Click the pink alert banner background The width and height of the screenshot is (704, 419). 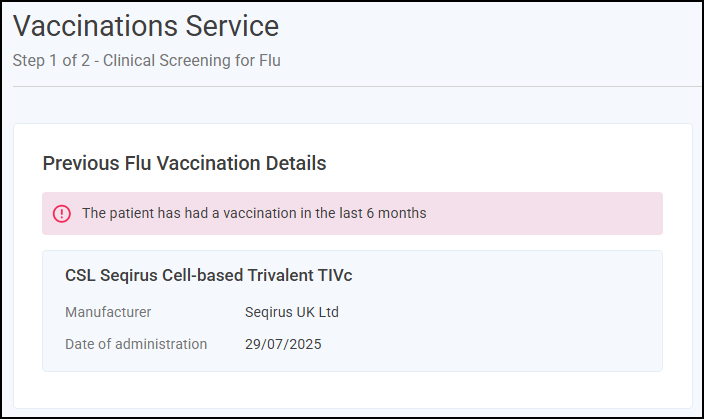coord(539,213)
